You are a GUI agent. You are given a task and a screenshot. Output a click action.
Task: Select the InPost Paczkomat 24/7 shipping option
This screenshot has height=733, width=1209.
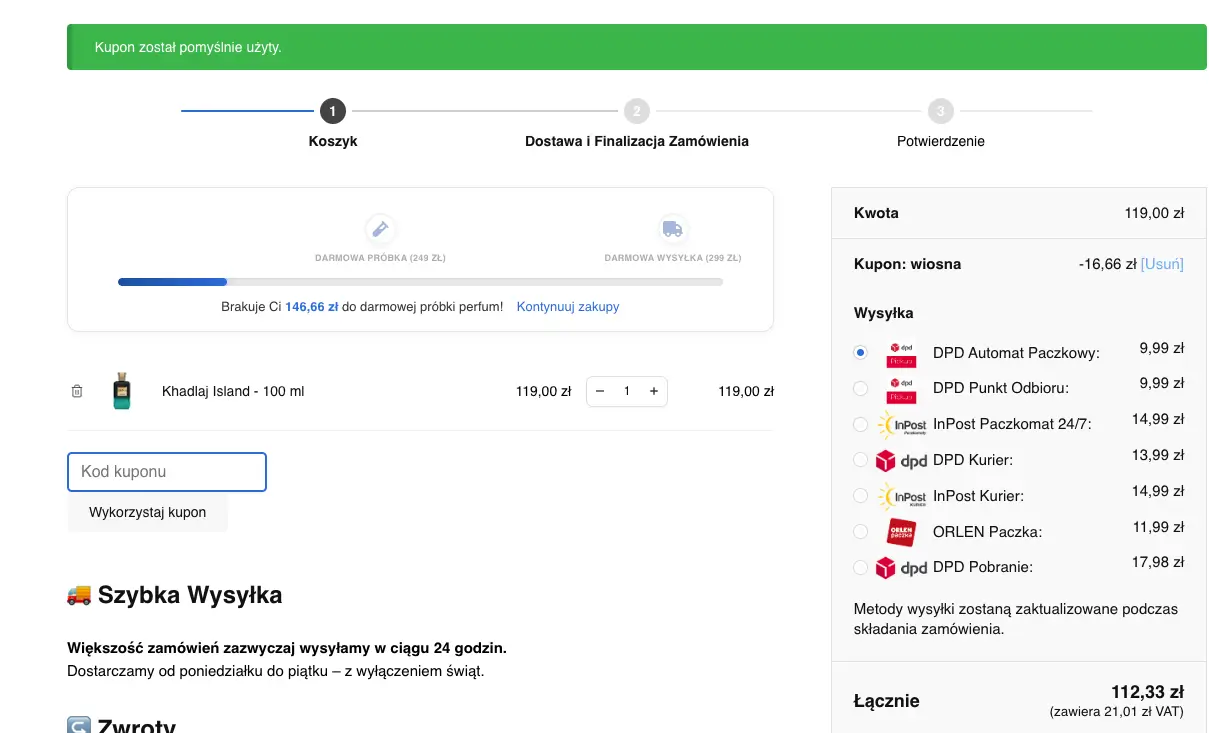[x=860, y=424]
